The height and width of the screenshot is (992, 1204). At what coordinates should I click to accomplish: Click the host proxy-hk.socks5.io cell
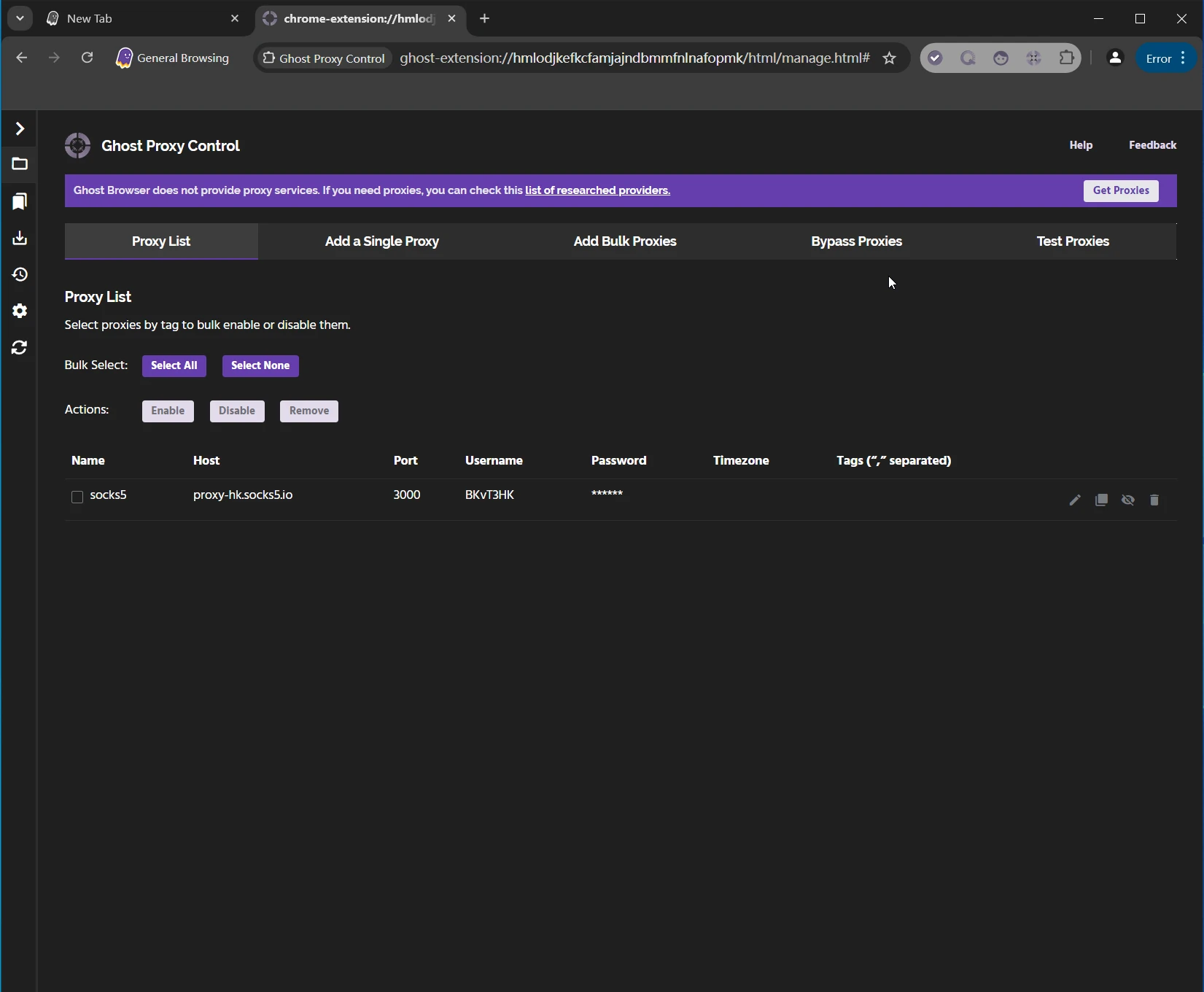click(243, 495)
